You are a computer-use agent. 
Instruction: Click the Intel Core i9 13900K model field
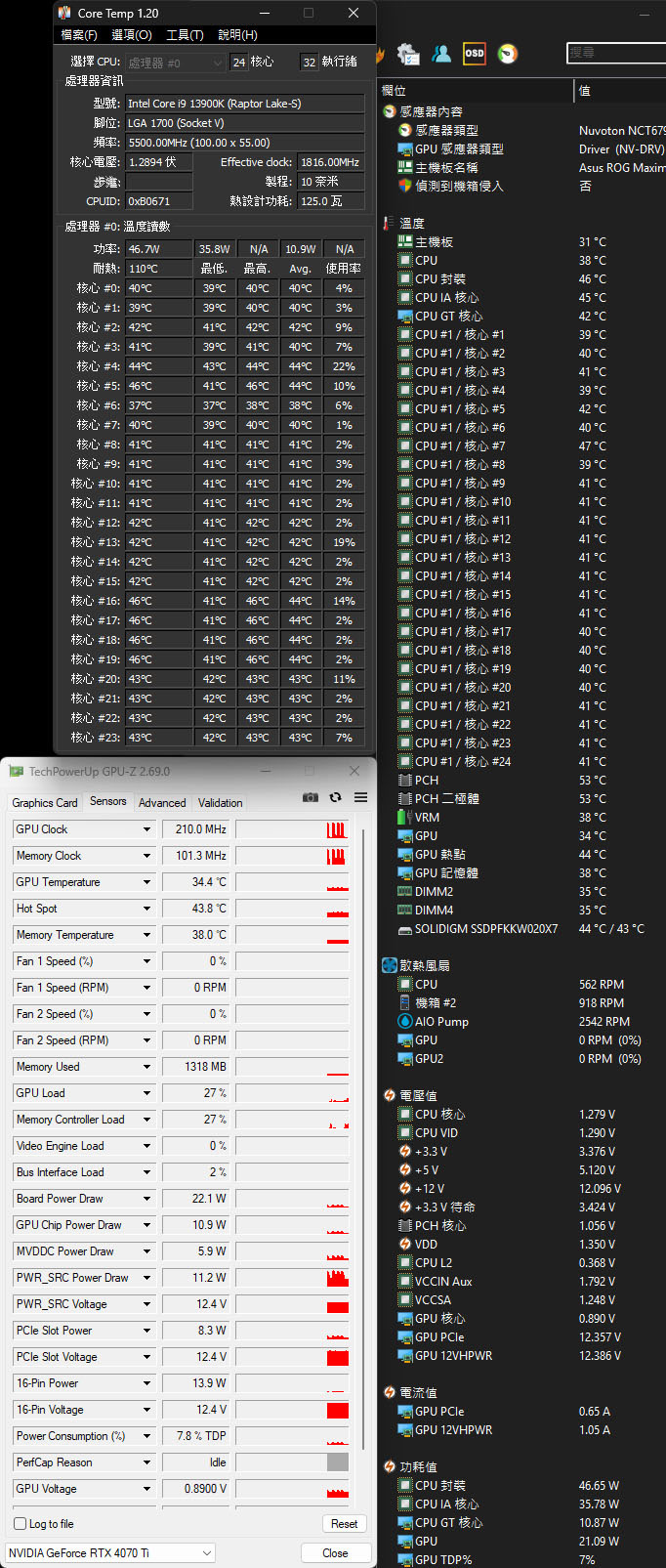coord(245,104)
